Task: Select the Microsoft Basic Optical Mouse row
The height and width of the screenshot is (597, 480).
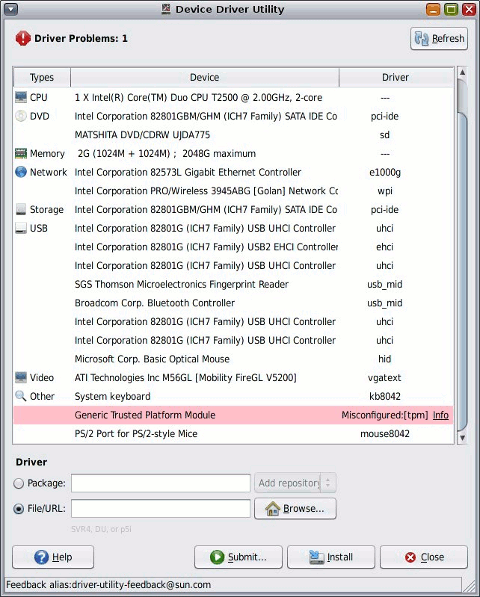Action: (233, 359)
